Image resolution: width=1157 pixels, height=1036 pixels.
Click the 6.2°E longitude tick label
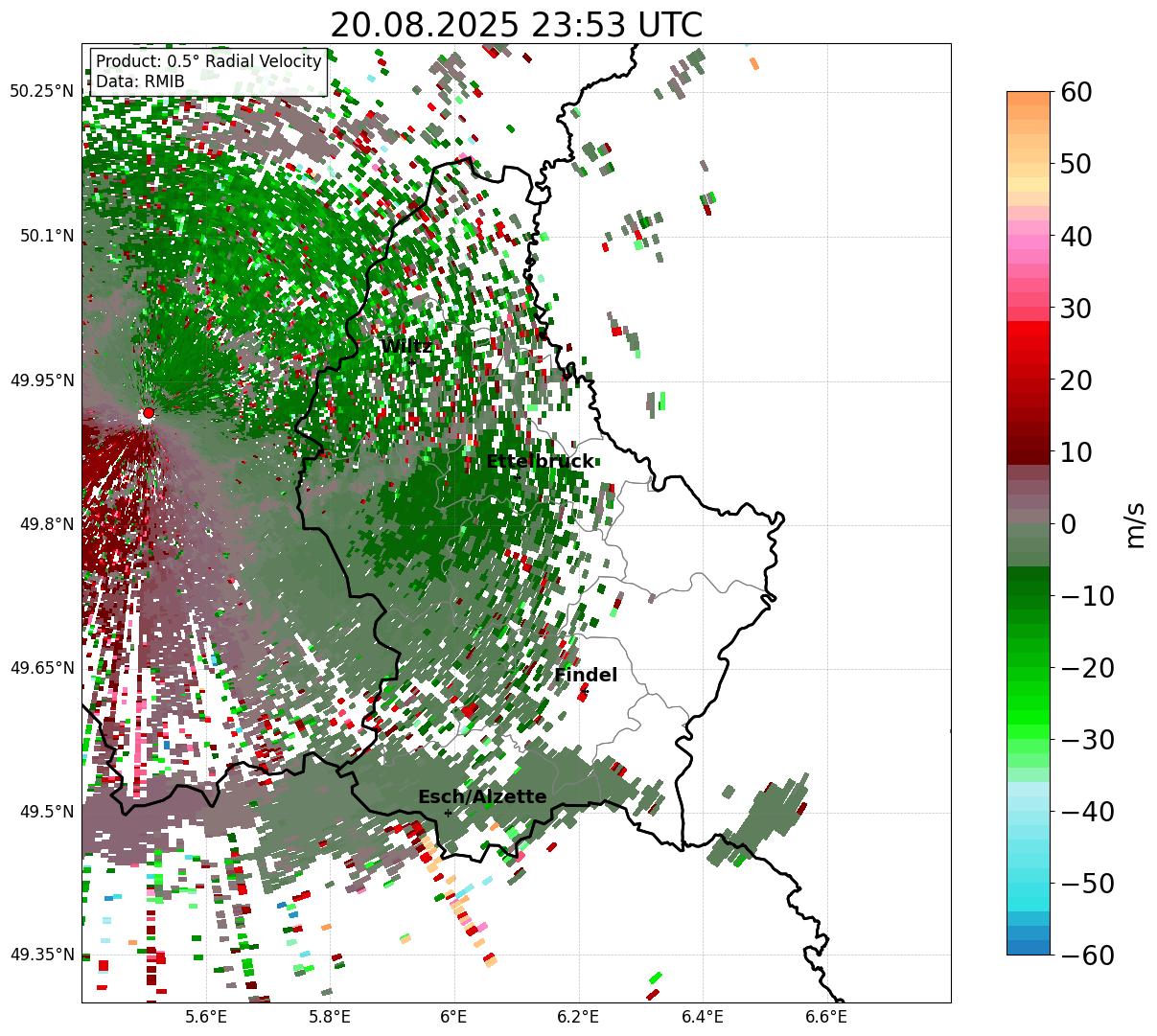[578, 1017]
